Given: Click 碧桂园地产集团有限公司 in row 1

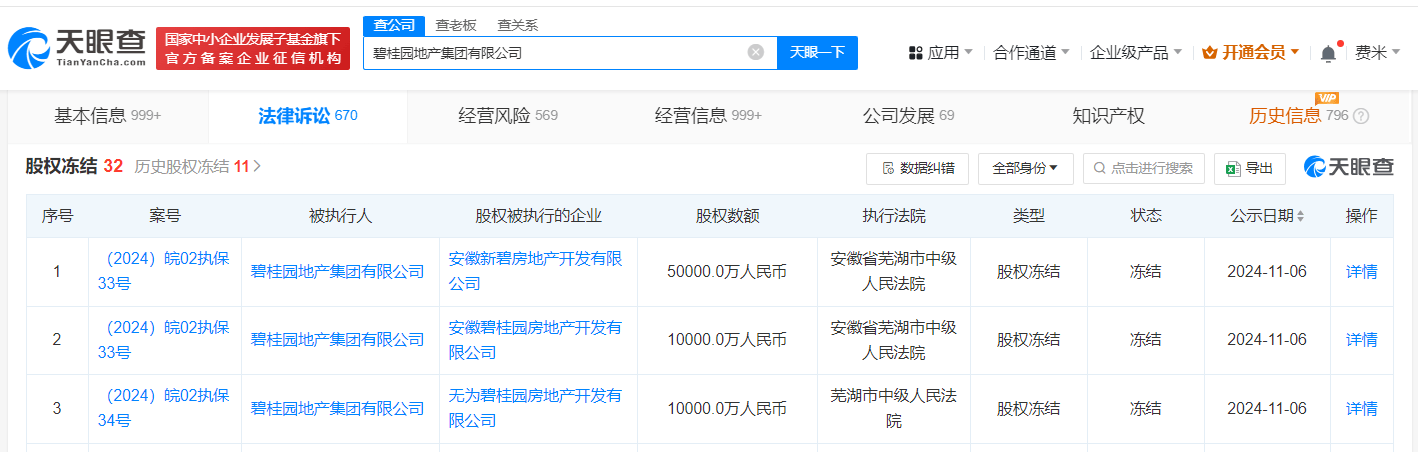Looking at the screenshot, I should click(x=338, y=272).
